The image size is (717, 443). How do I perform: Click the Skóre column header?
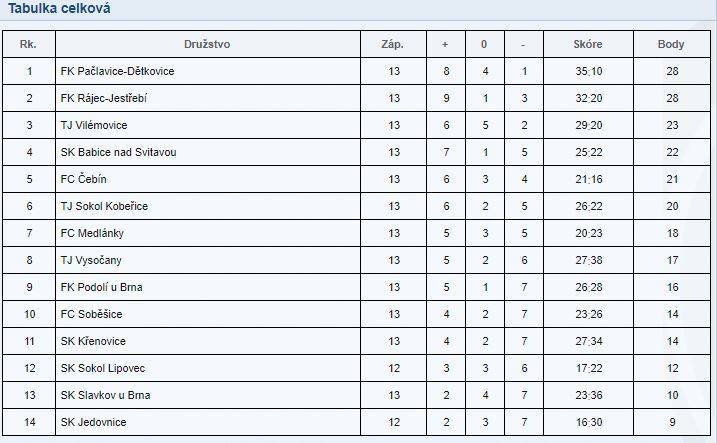coord(588,44)
